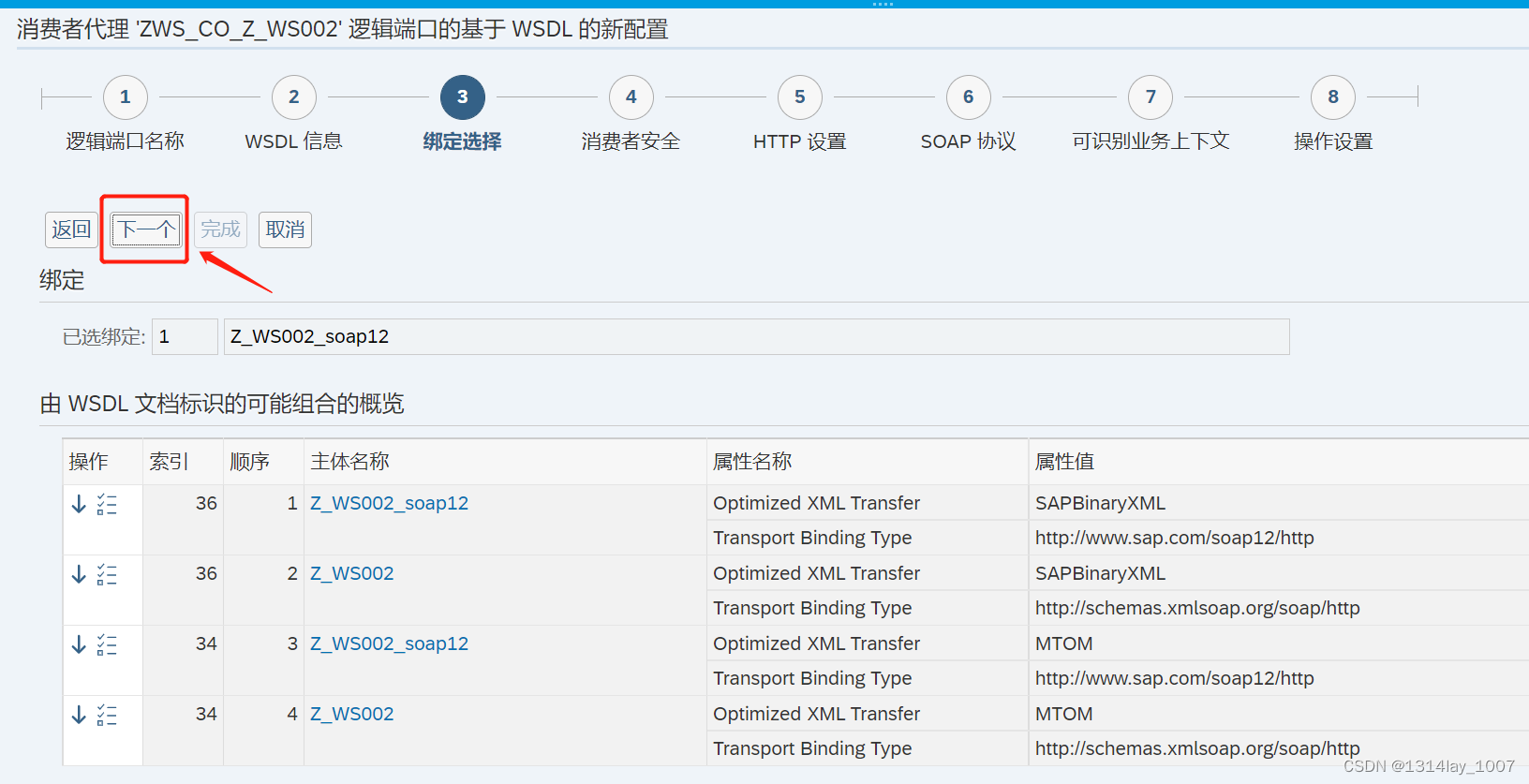
Task: Click the 顺序 column header
Action: (263, 462)
